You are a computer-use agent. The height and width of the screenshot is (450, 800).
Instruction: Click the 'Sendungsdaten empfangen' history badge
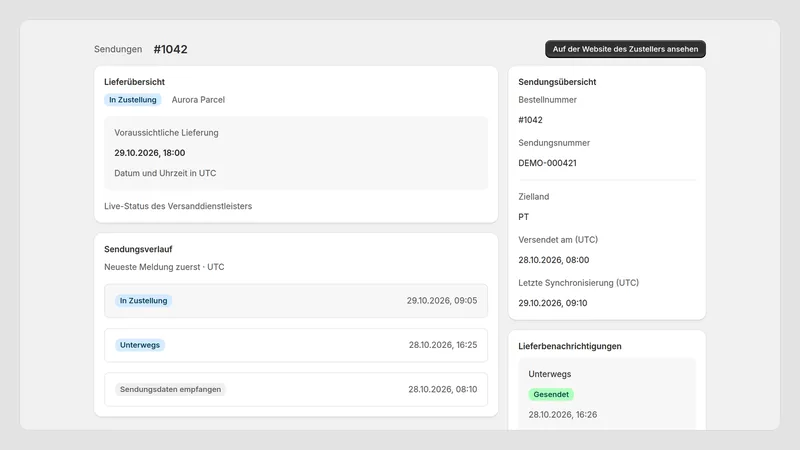point(170,389)
